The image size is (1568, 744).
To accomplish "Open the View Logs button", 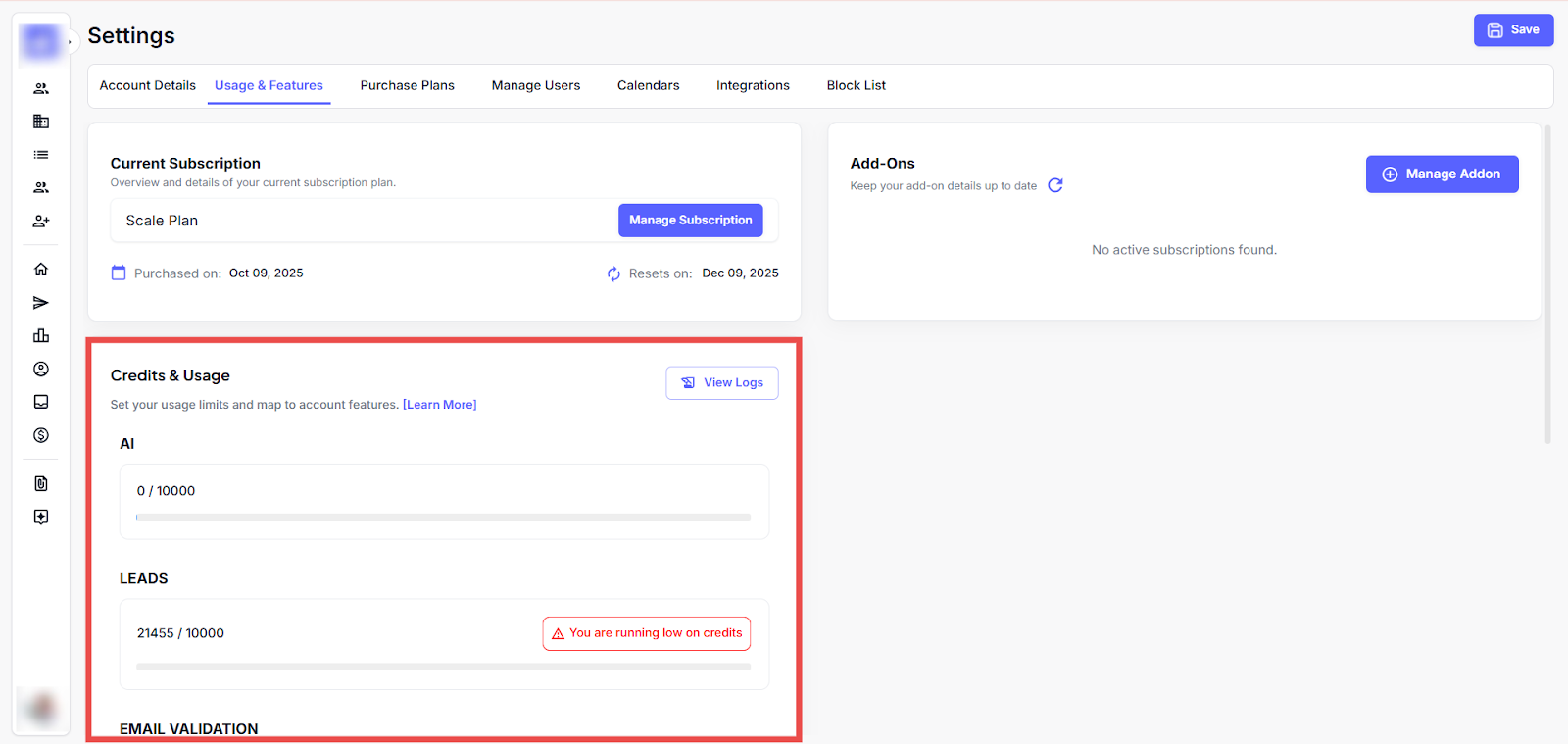I will click(722, 383).
